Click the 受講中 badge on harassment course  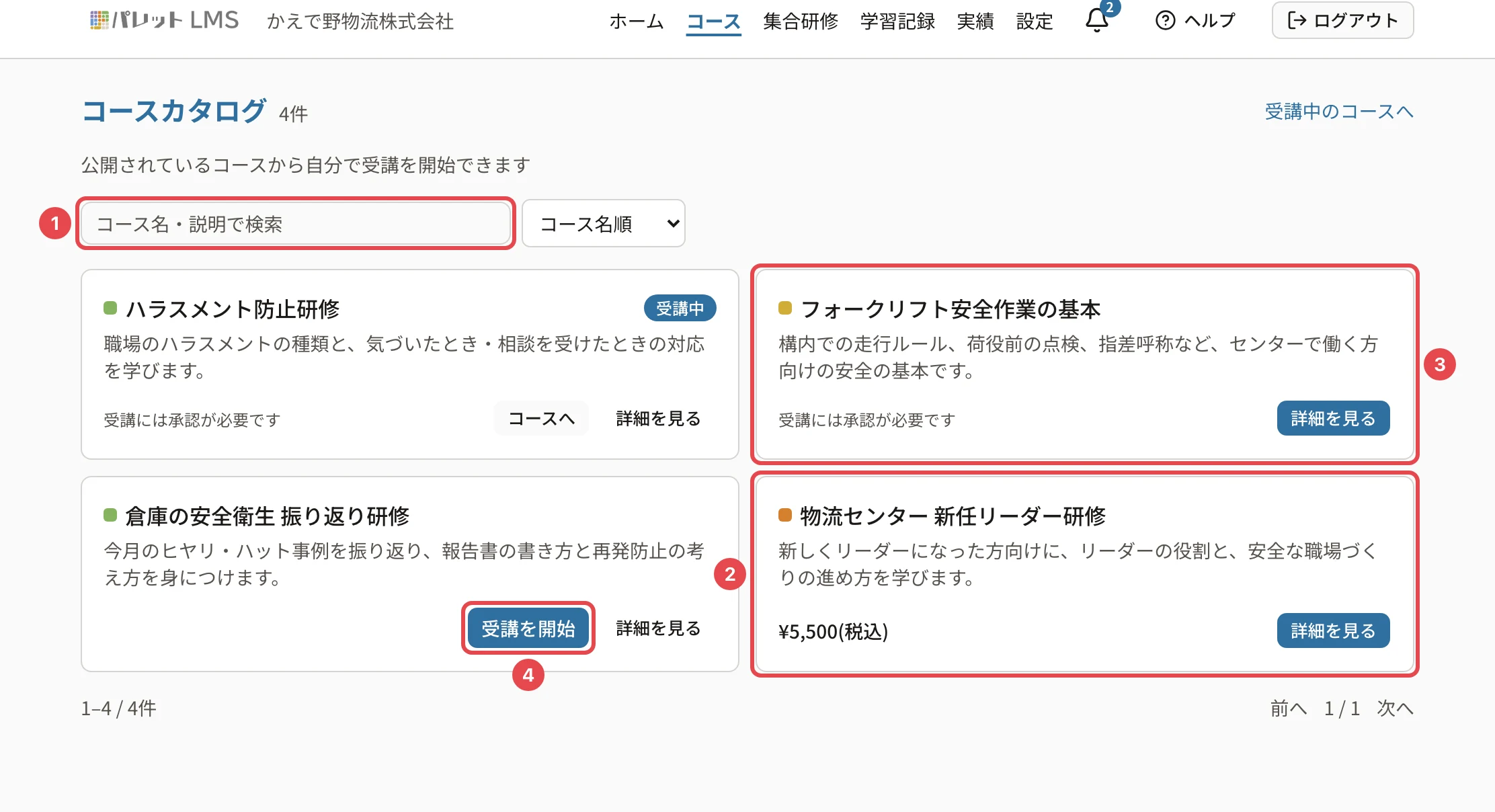click(x=680, y=309)
